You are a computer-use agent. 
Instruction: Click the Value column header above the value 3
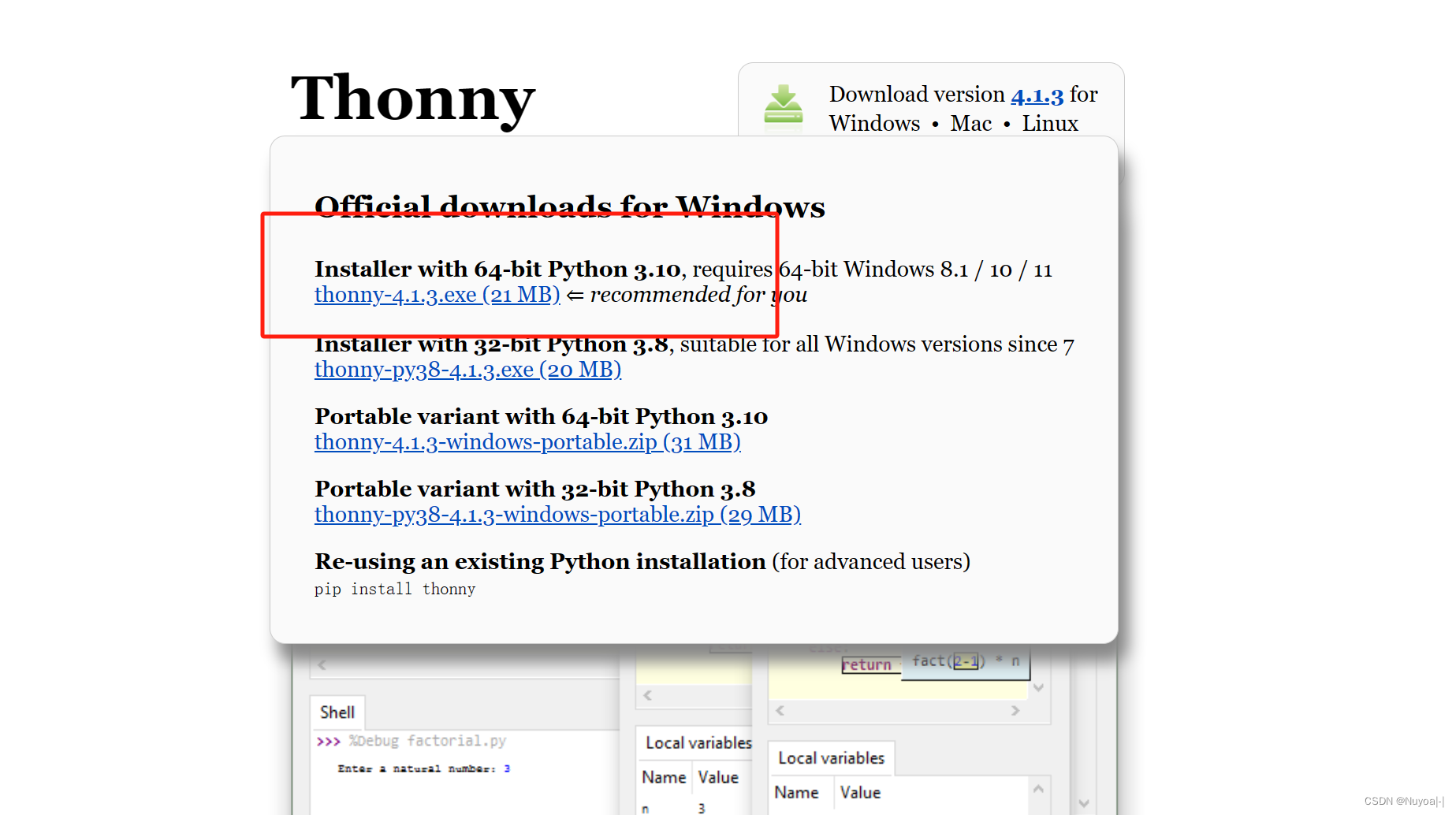pyautogui.click(x=718, y=777)
